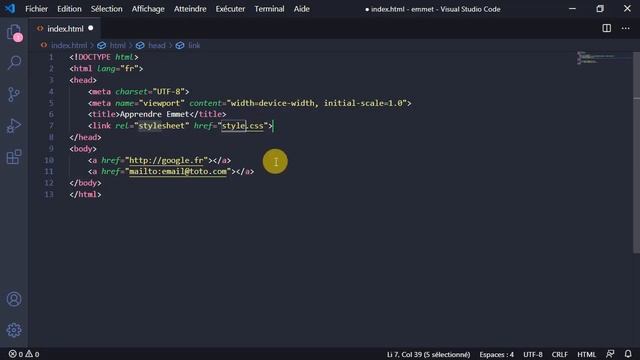This screenshot has width=640, height=360.
Task: Show errors and warnings problems panel
Action: (x=24, y=354)
